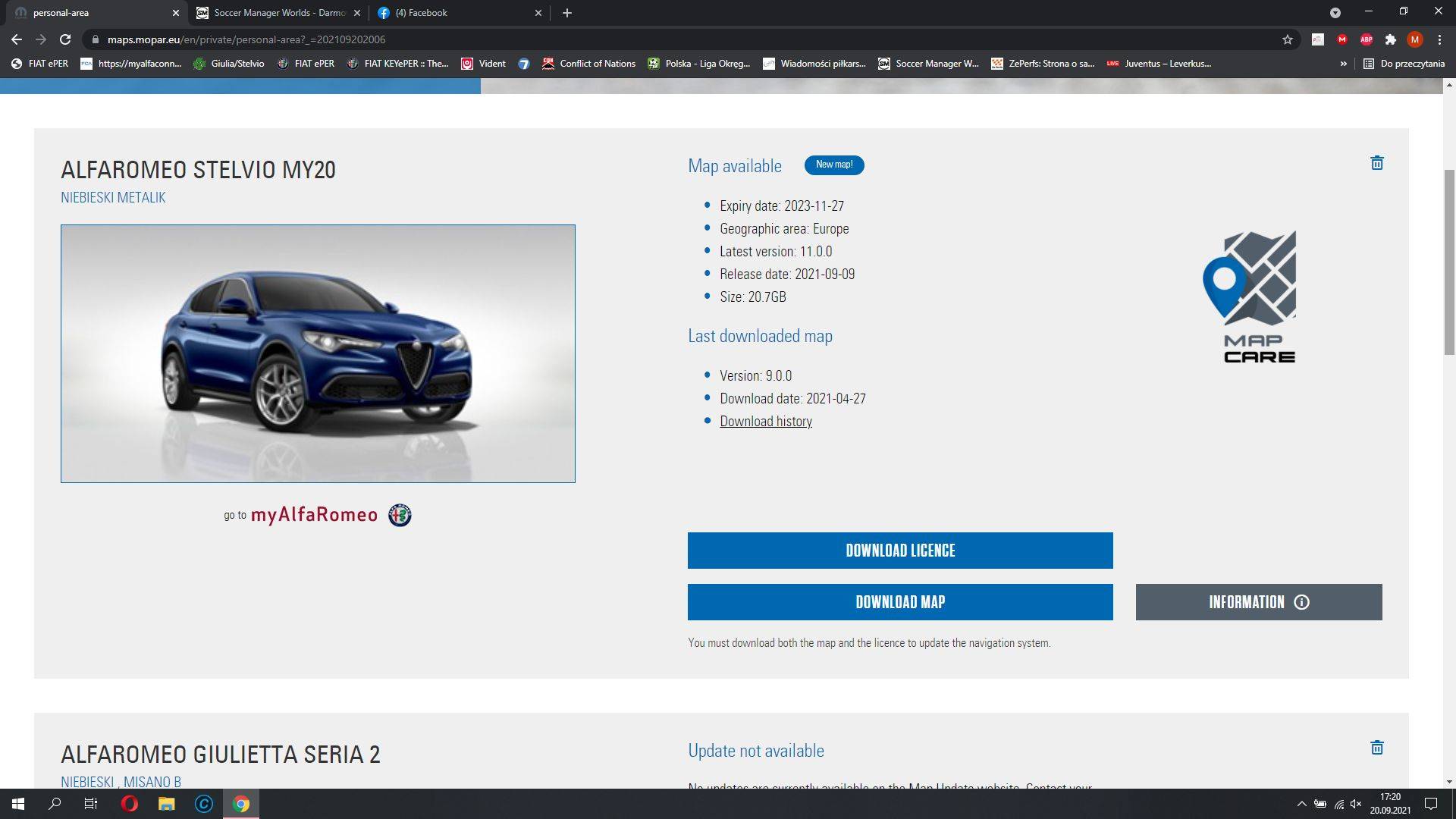The image size is (1456, 819).
Task: Click the AdBlock Plus extension icon
Action: 1366,39
